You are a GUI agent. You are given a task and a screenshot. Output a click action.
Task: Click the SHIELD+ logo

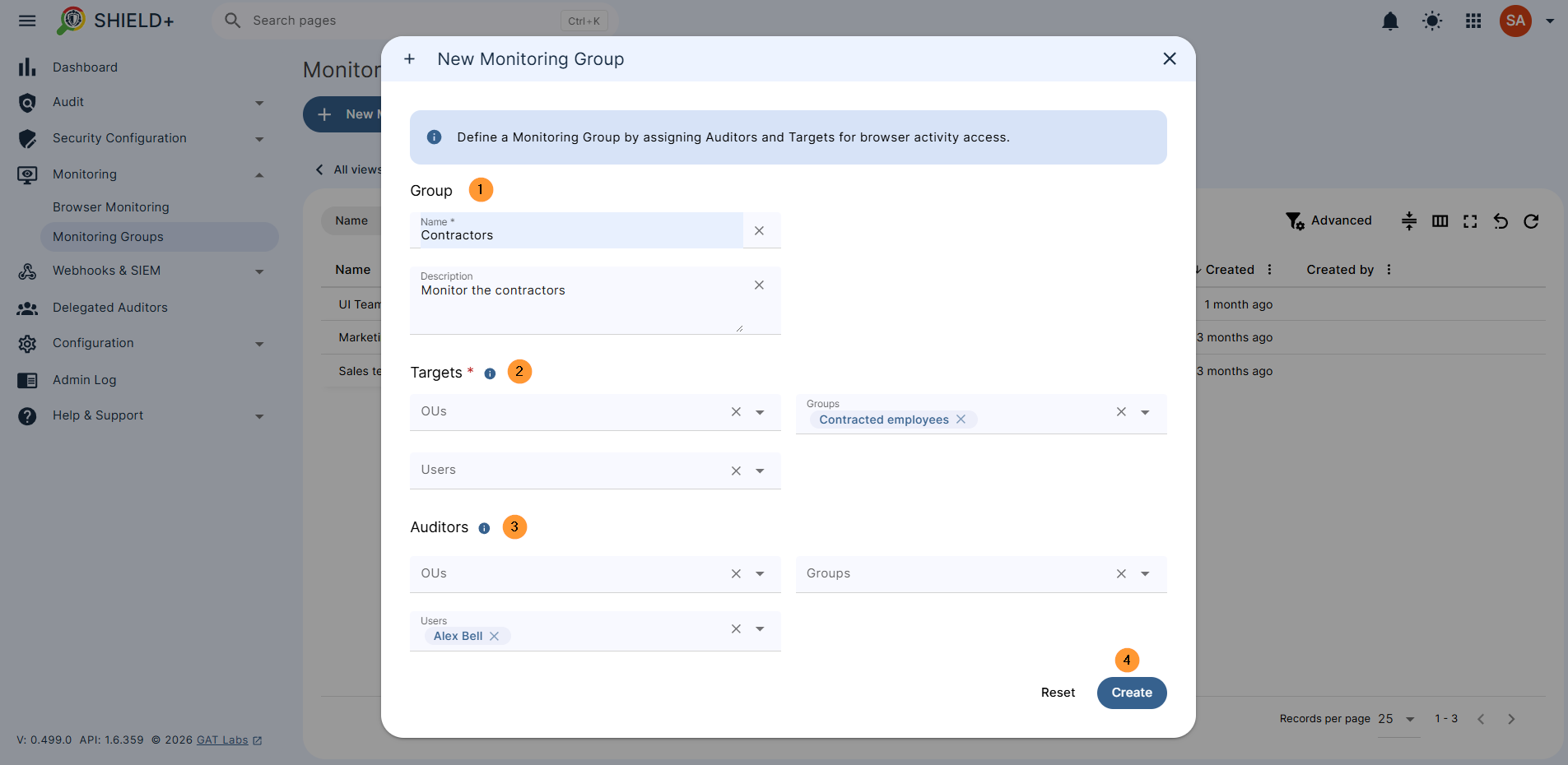tap(115, 21)
